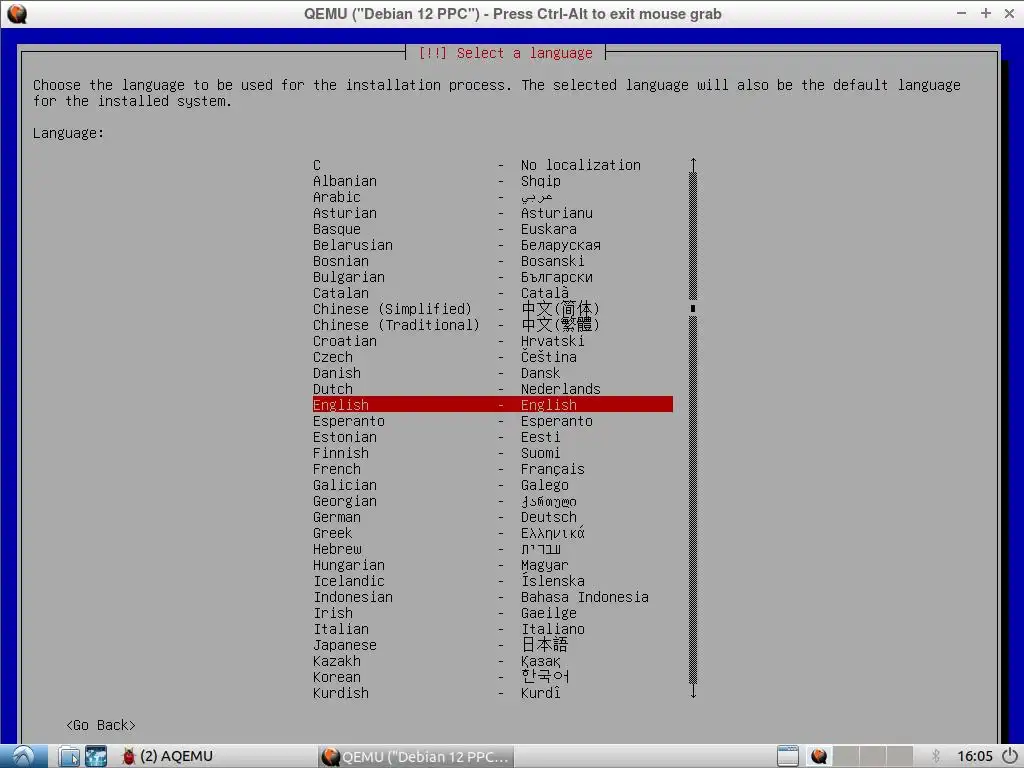
Task: Click the show desktop window icon in the tray
Action: 788,756
